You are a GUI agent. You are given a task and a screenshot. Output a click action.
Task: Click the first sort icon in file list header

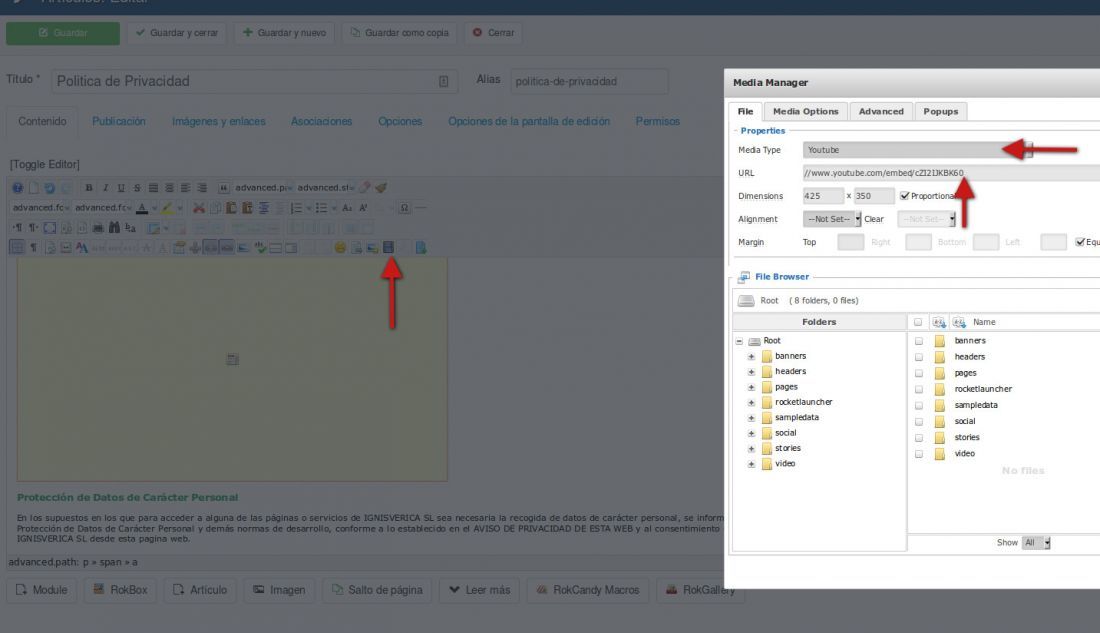point(939,322)
